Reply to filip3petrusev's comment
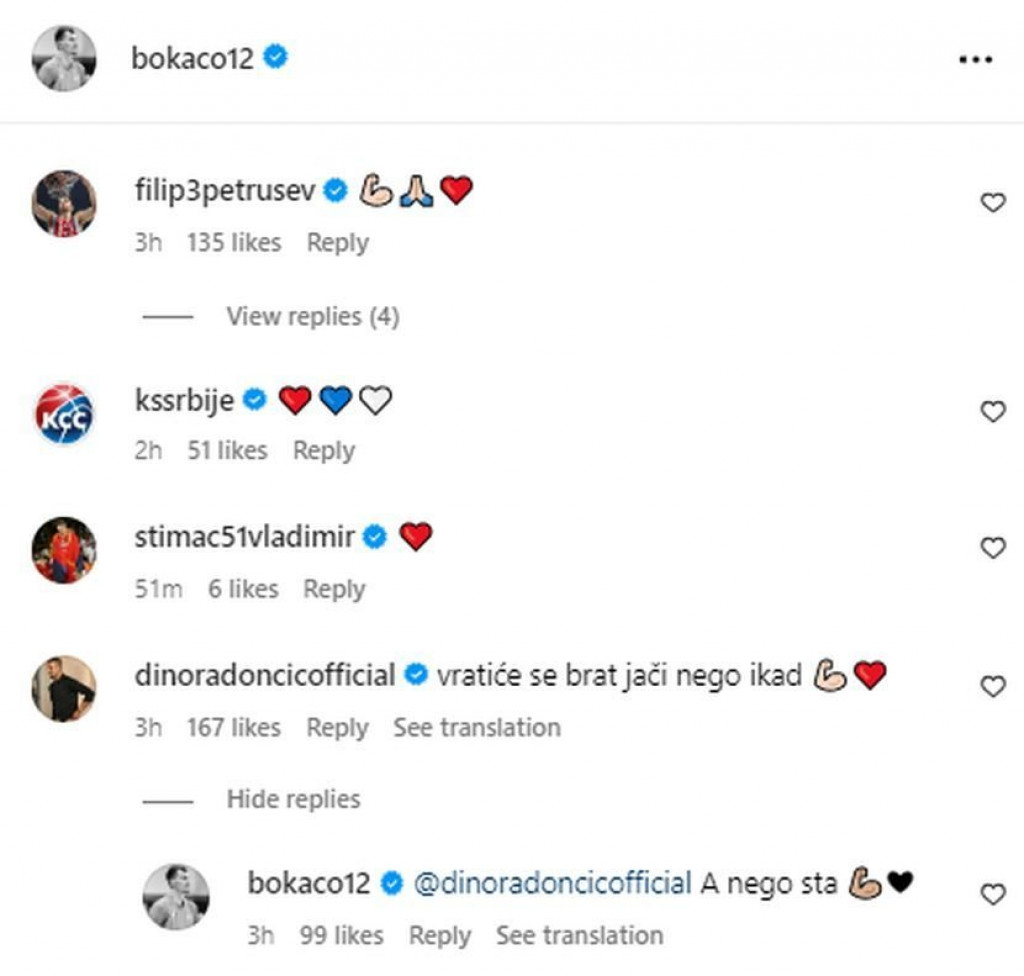The image size is (1024, 976). pyautogui.click(x=337, y=243)
